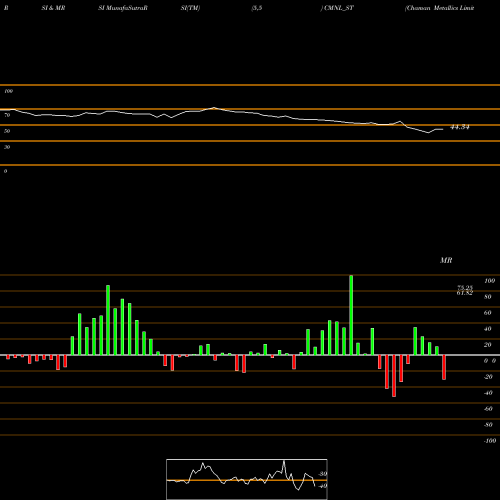Click the 'SI & MR' header label
This screenshot has height=500, width=500.
tap(53, 8)
